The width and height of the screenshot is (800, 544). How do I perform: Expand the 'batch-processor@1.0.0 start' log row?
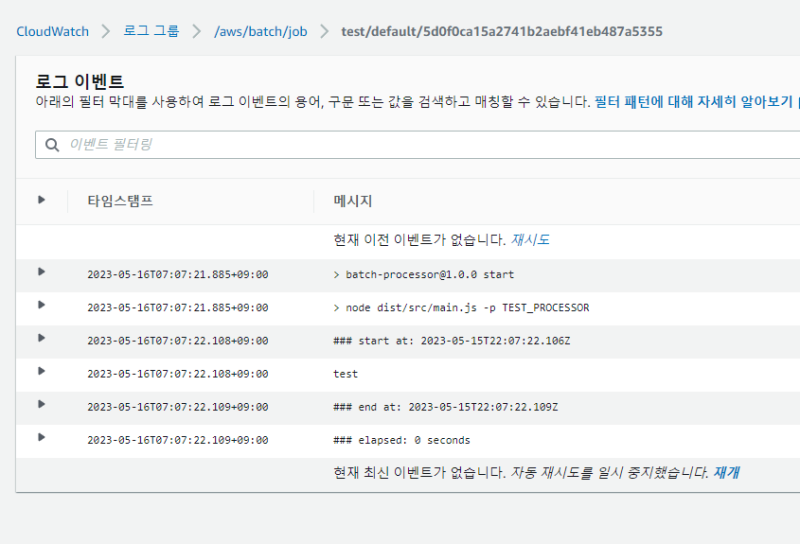point(41,272)
